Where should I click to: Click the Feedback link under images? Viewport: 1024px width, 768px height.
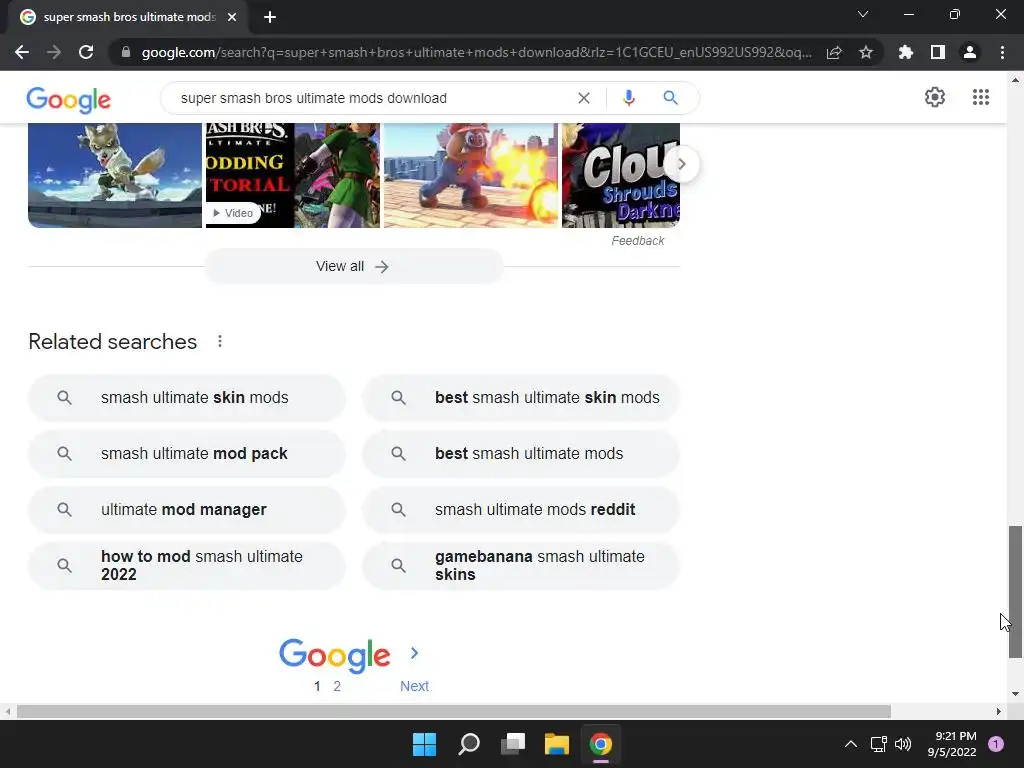click(637, 241)
